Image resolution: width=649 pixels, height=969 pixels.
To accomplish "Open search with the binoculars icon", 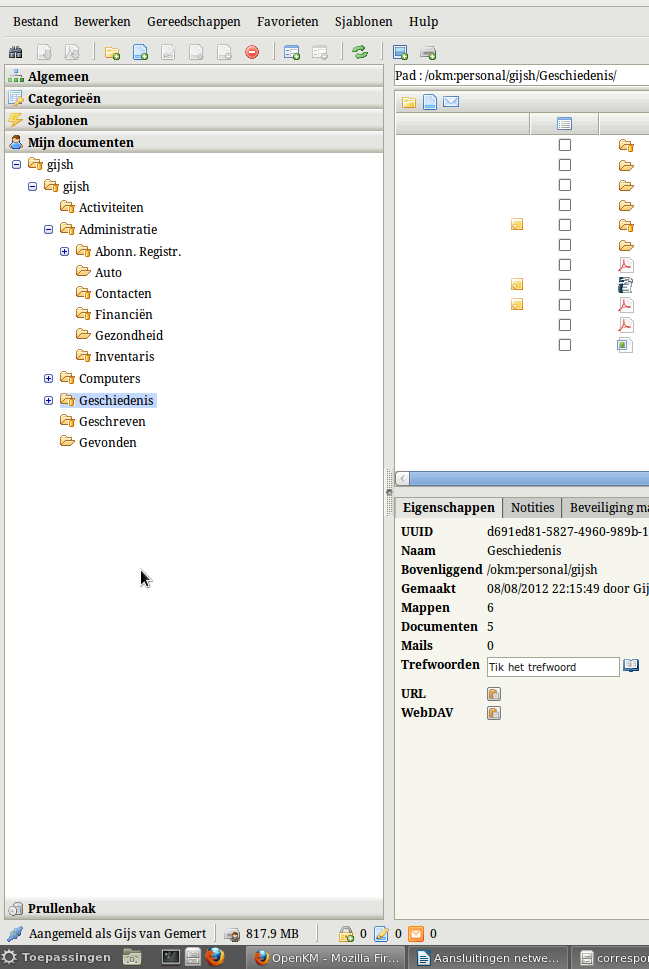I will pyautogui.click(x=15, y=52).
